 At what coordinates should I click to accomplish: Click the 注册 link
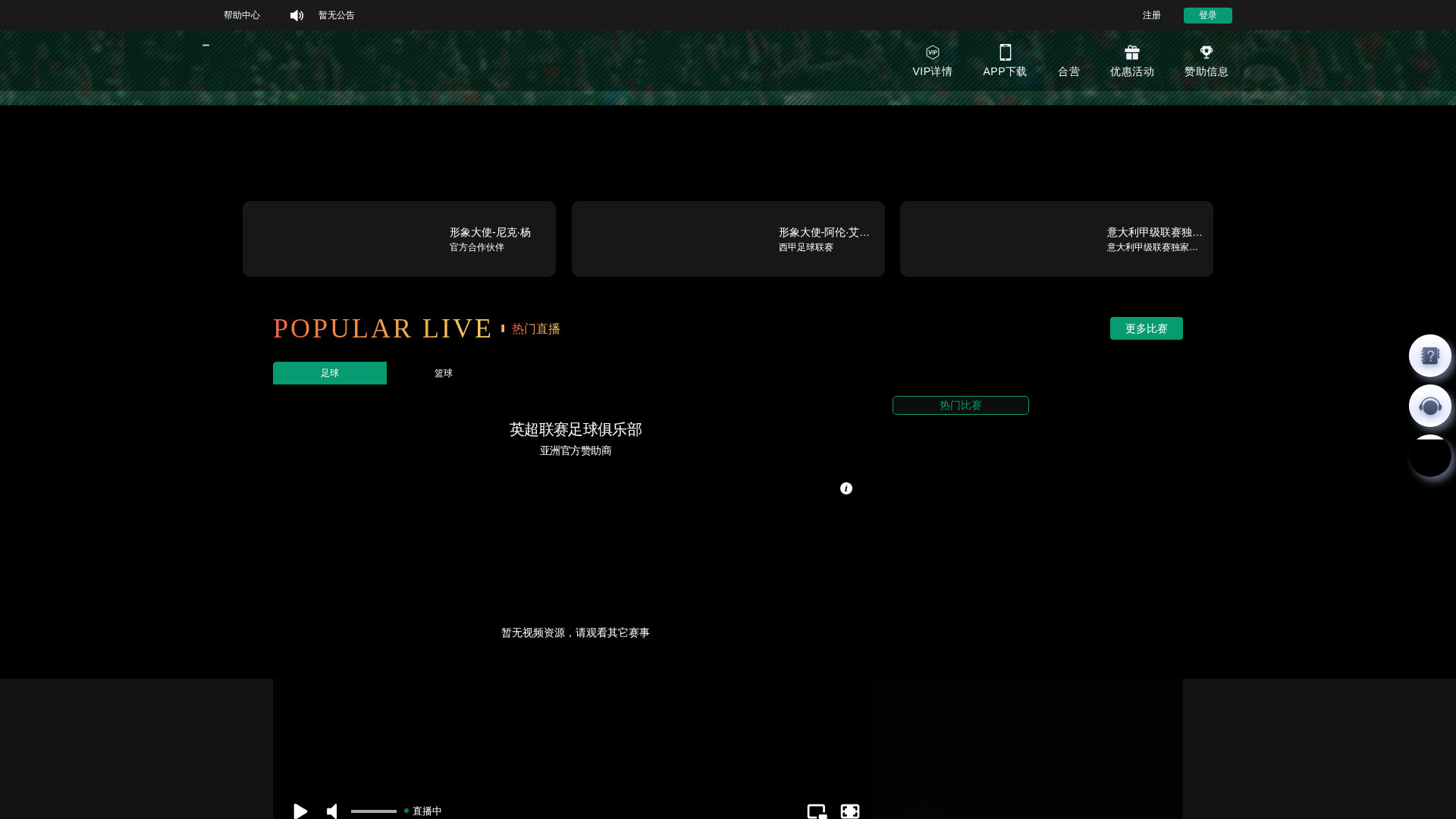1151,15
